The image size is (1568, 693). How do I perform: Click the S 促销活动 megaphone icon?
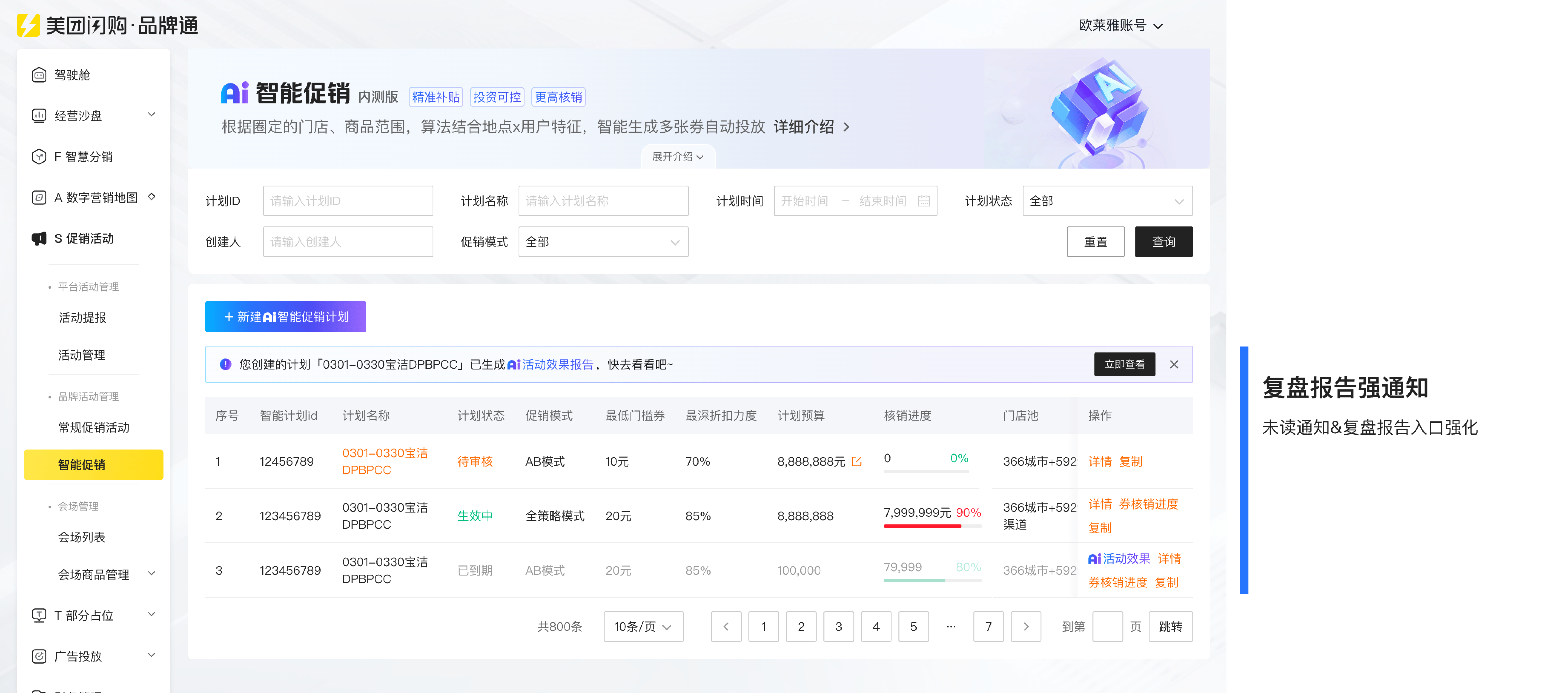[39, 239]
